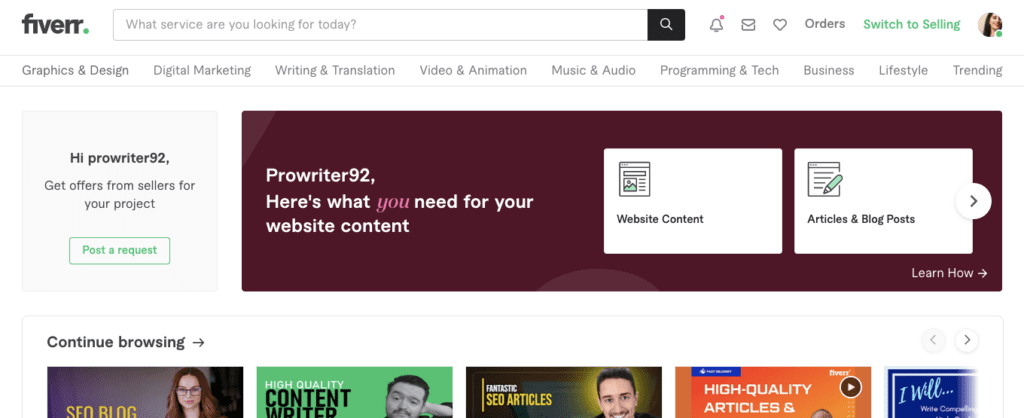Open the SEO Blog gig thumbnail

[145, 392]
